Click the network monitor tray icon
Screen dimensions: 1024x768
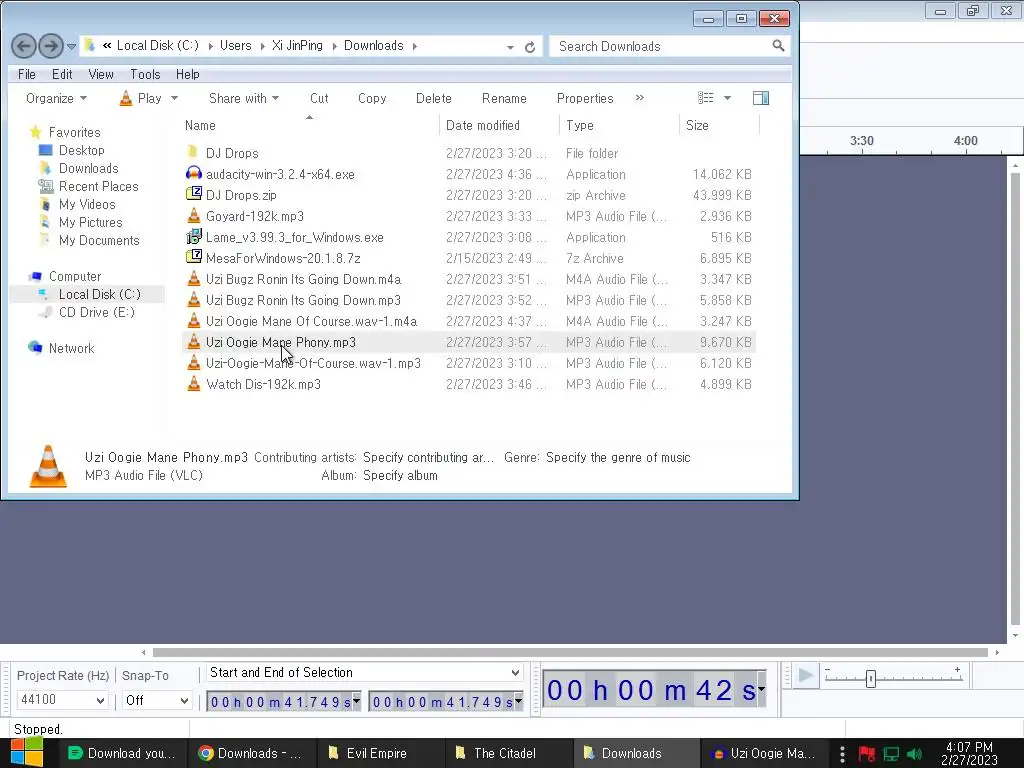coord(891,754)
